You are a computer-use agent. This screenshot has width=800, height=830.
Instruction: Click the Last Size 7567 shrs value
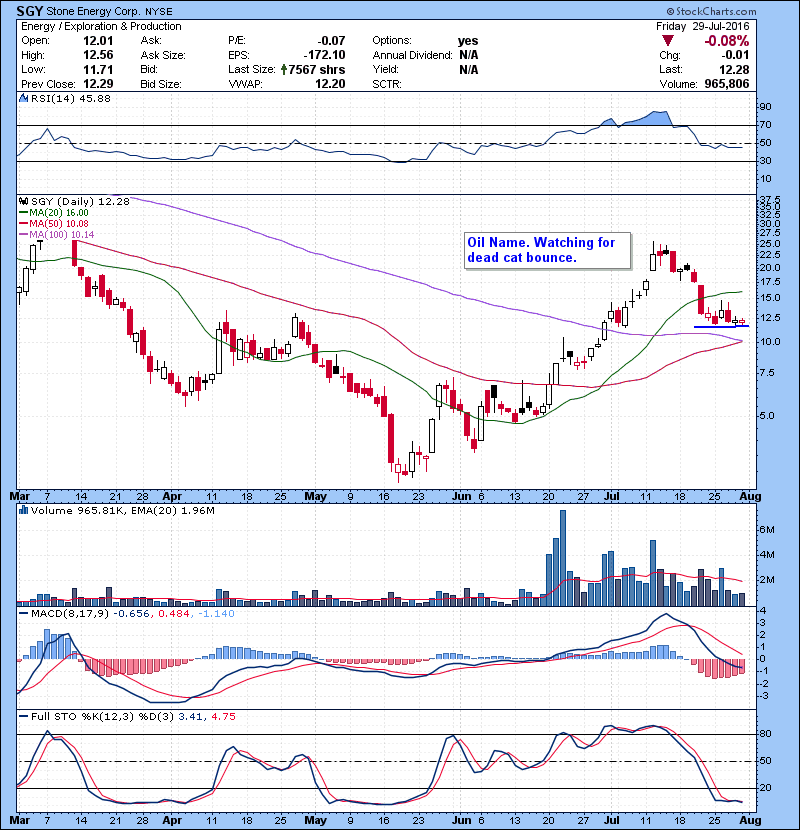(317, 69)
